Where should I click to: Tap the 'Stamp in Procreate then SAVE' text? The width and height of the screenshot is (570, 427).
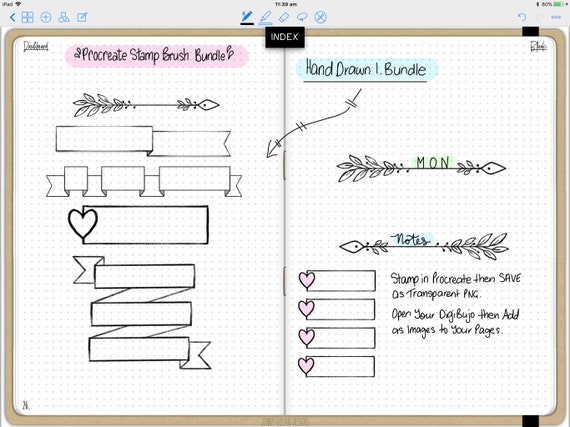[456, 279]
